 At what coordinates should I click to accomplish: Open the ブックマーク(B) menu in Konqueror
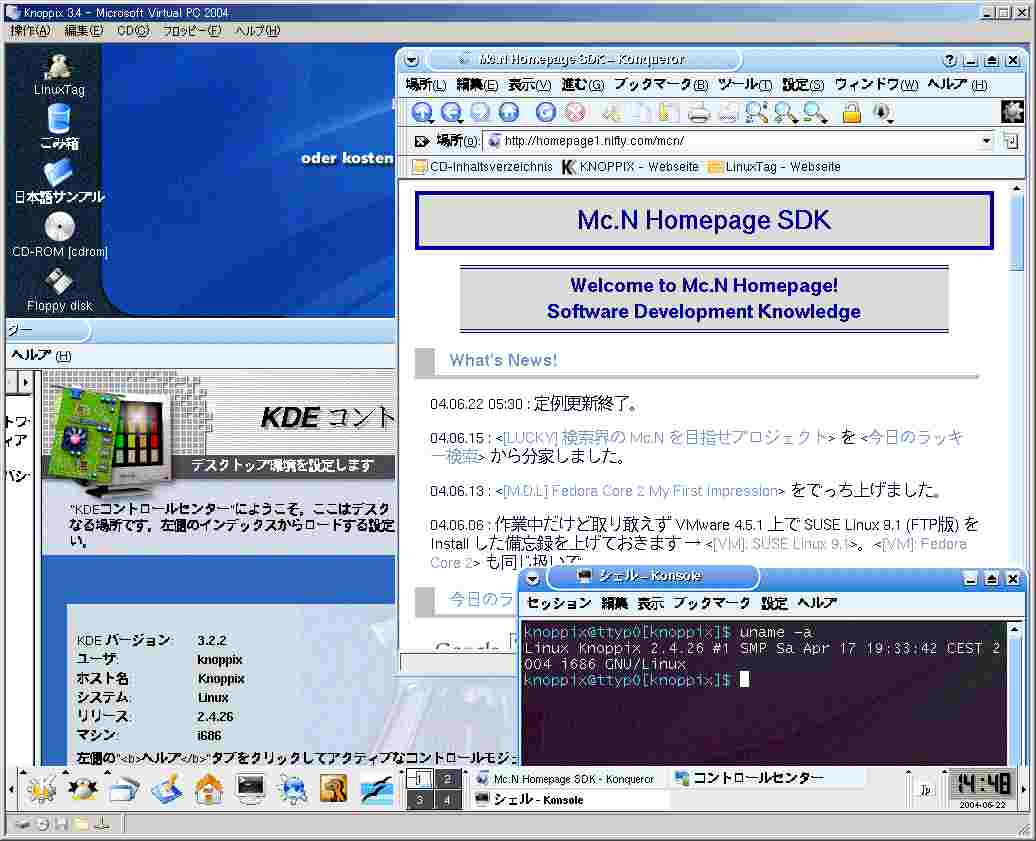click(x=660, y=85)
